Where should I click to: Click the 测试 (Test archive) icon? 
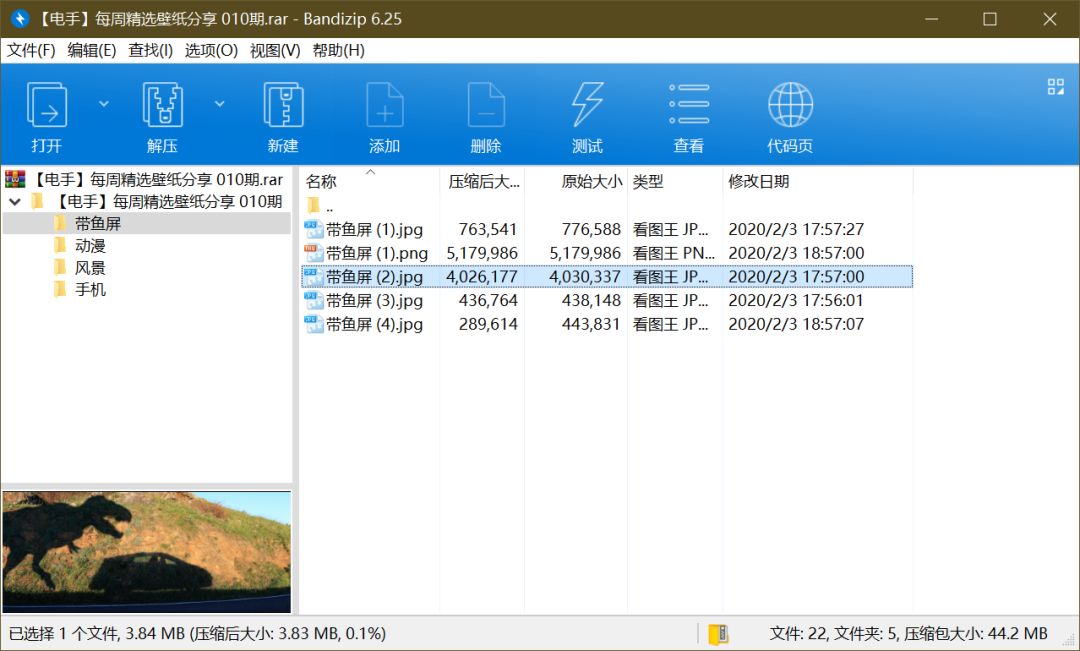coord(587,104)
